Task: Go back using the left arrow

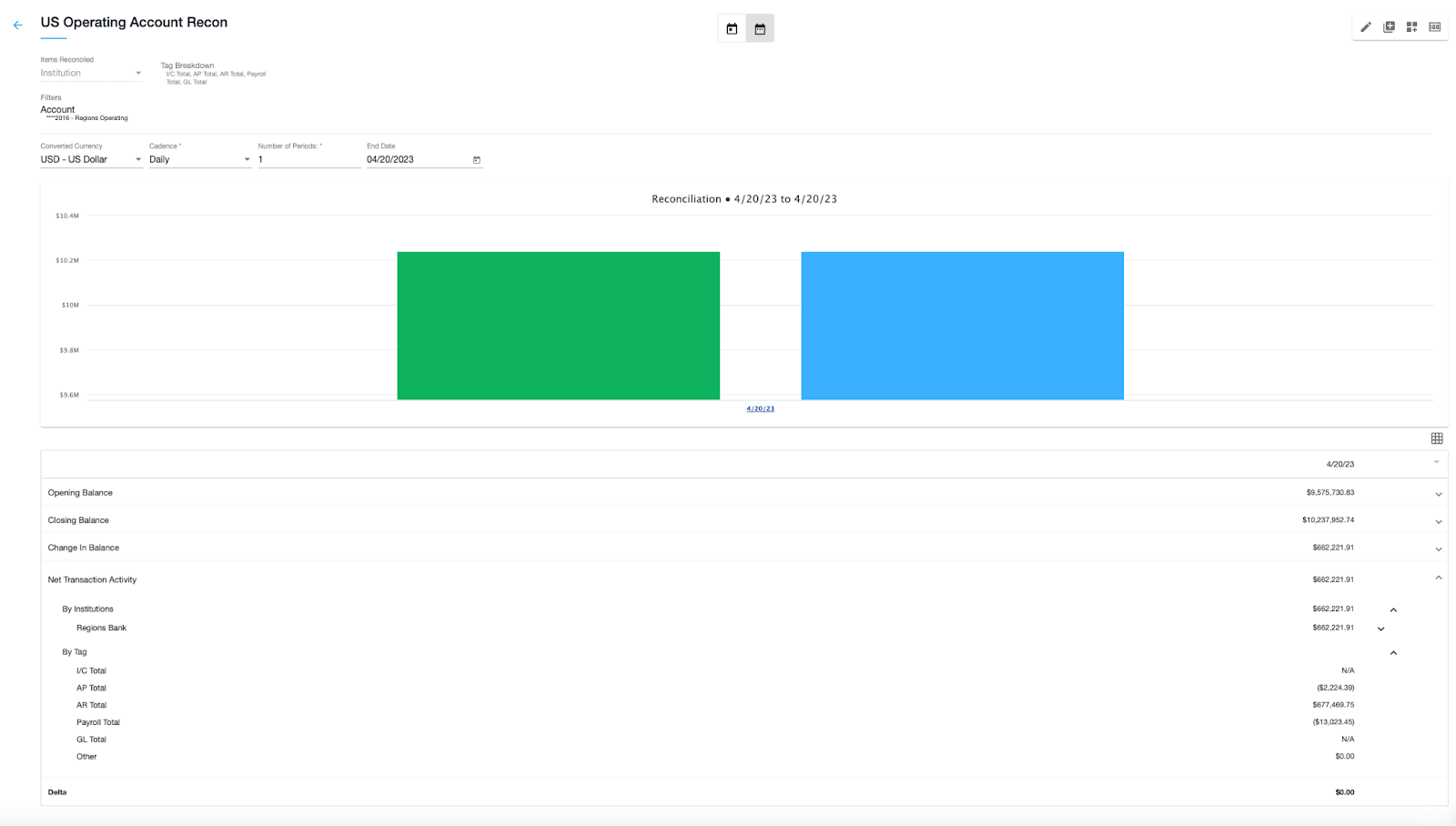Action: [x=17, y=25]
